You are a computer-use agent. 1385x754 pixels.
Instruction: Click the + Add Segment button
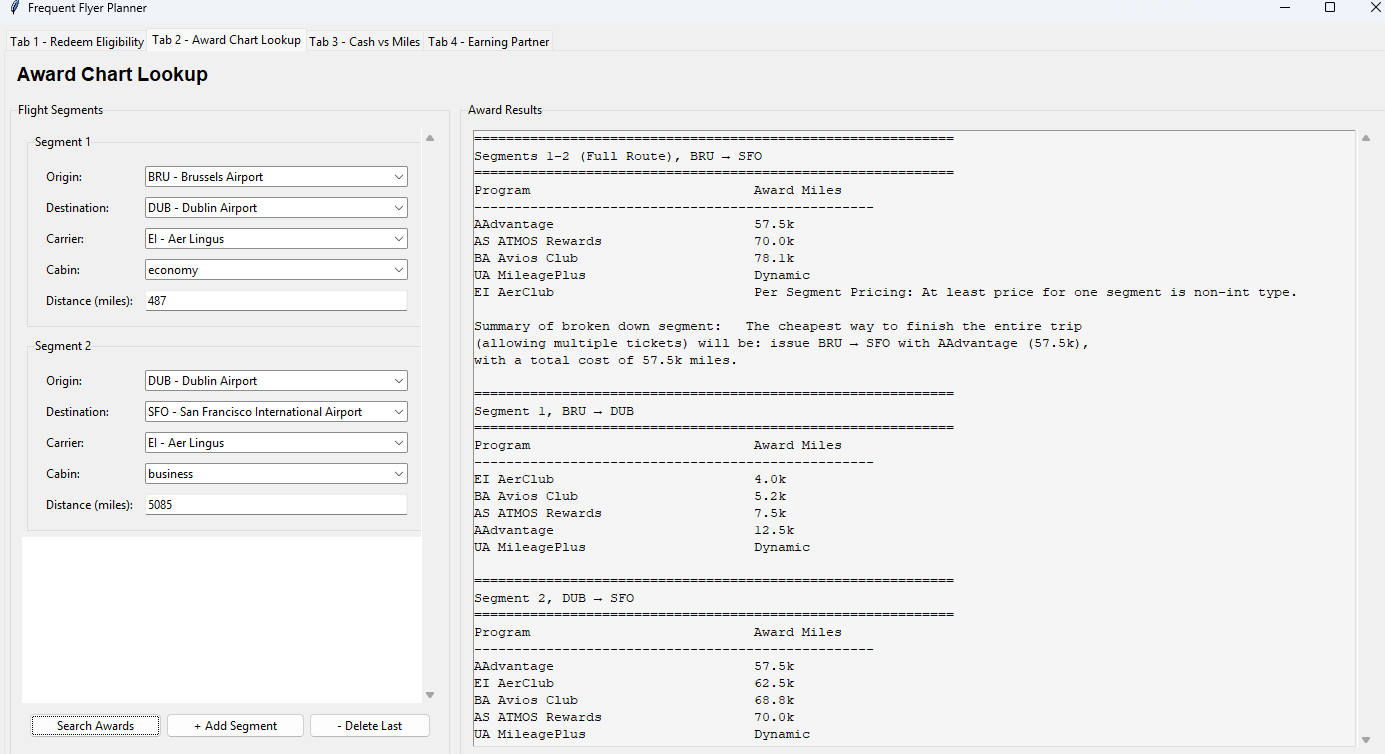tap(235, 726)
